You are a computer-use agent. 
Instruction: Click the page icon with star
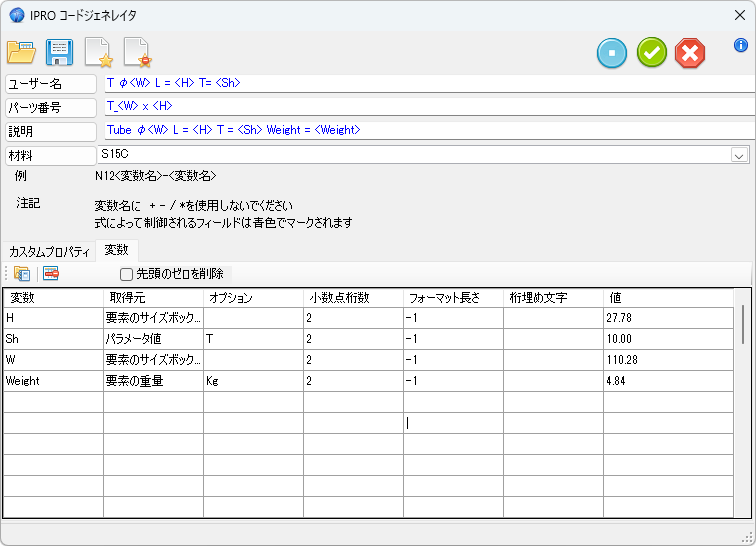point(99,53)
